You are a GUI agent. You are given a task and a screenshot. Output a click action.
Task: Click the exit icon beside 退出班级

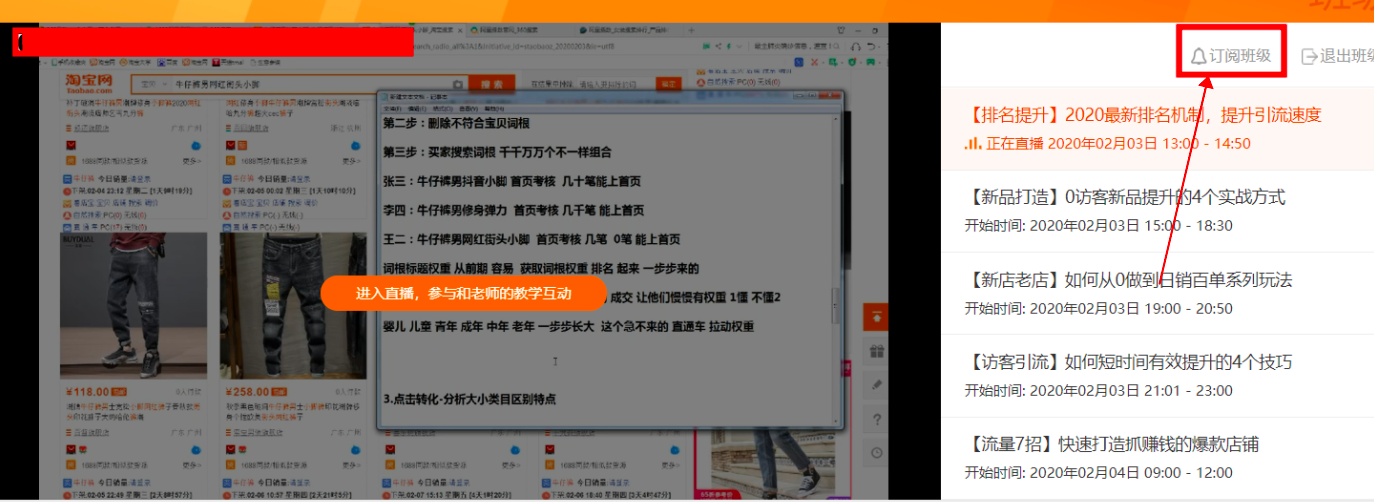point(1309,56)
